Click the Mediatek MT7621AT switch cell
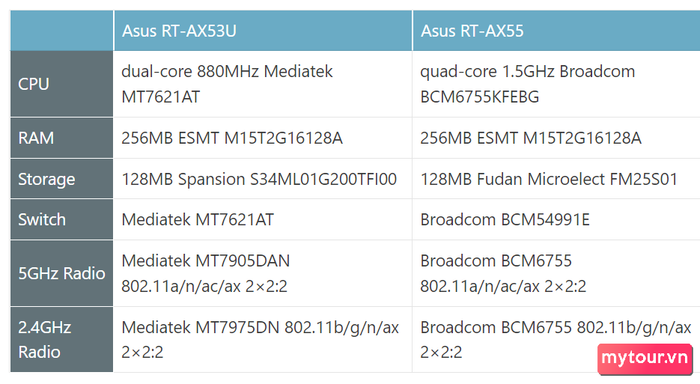The image size is (700, 384). click(x=263, y=220)
